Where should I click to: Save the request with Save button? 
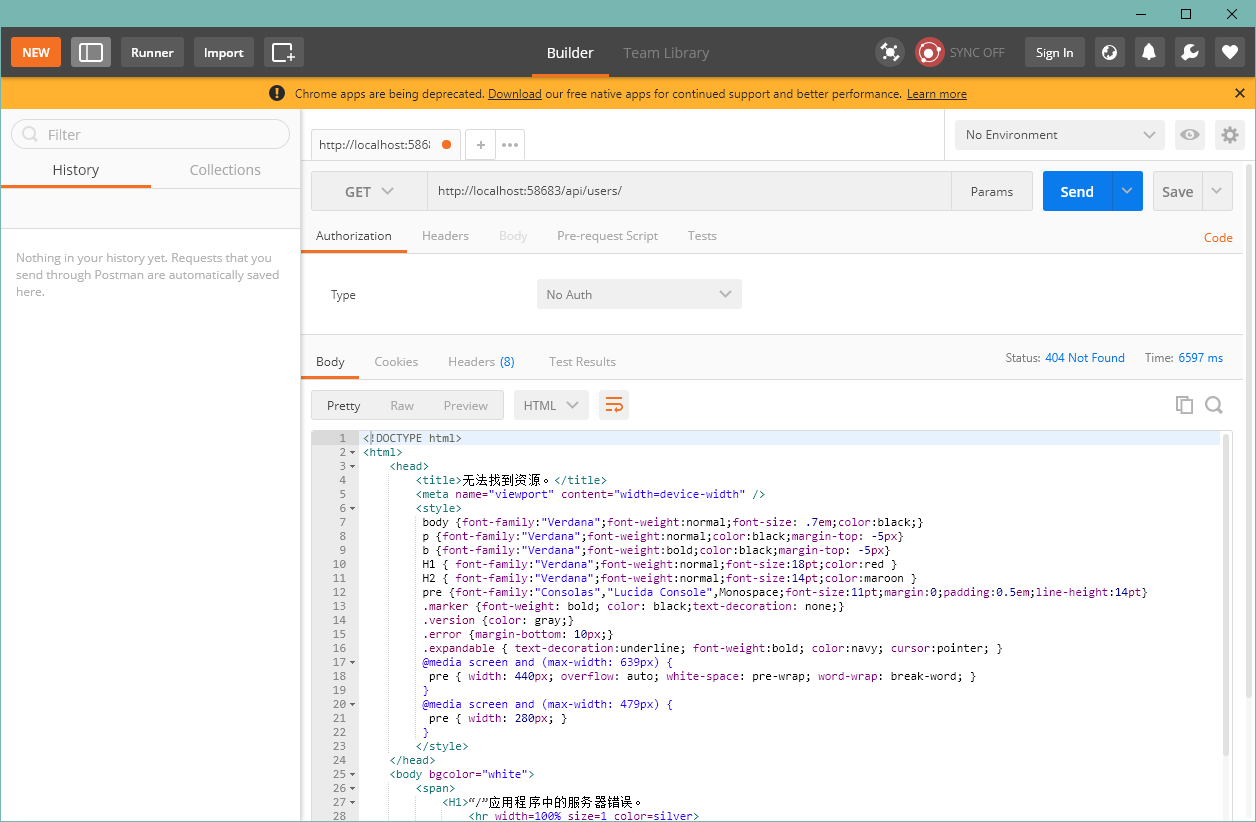click(1177, 191)
